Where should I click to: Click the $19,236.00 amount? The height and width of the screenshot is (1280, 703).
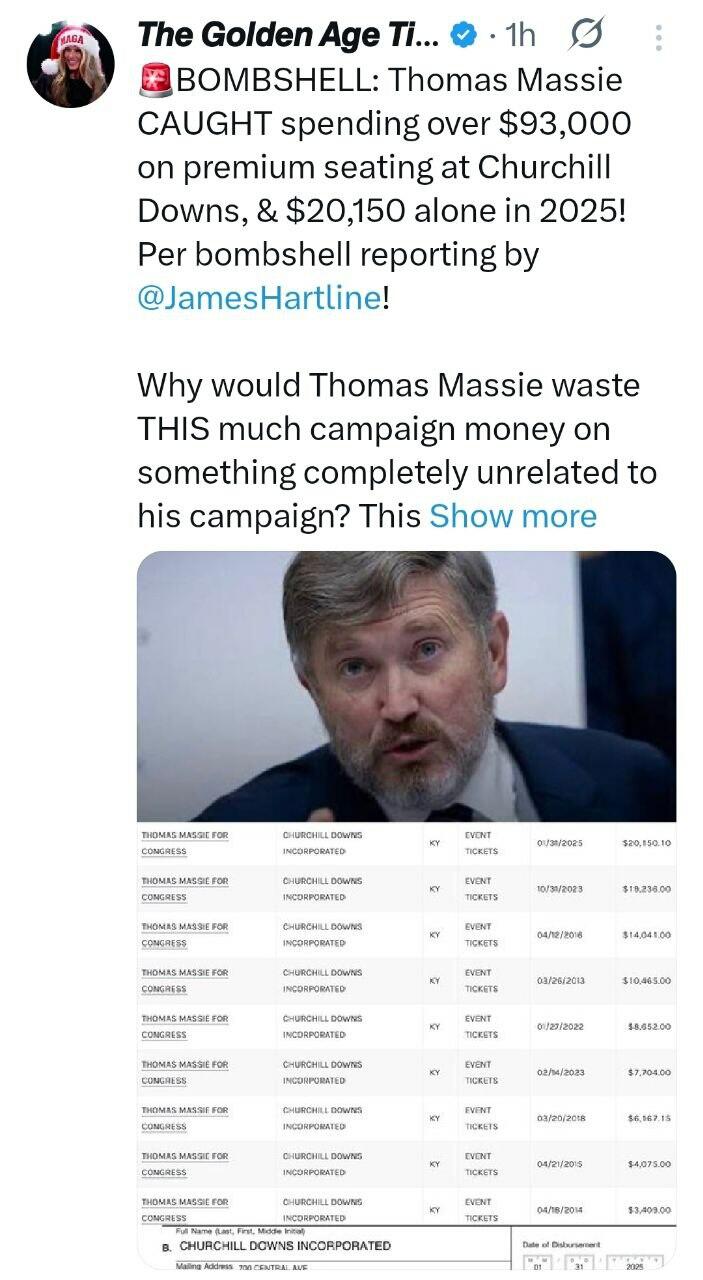645,889
